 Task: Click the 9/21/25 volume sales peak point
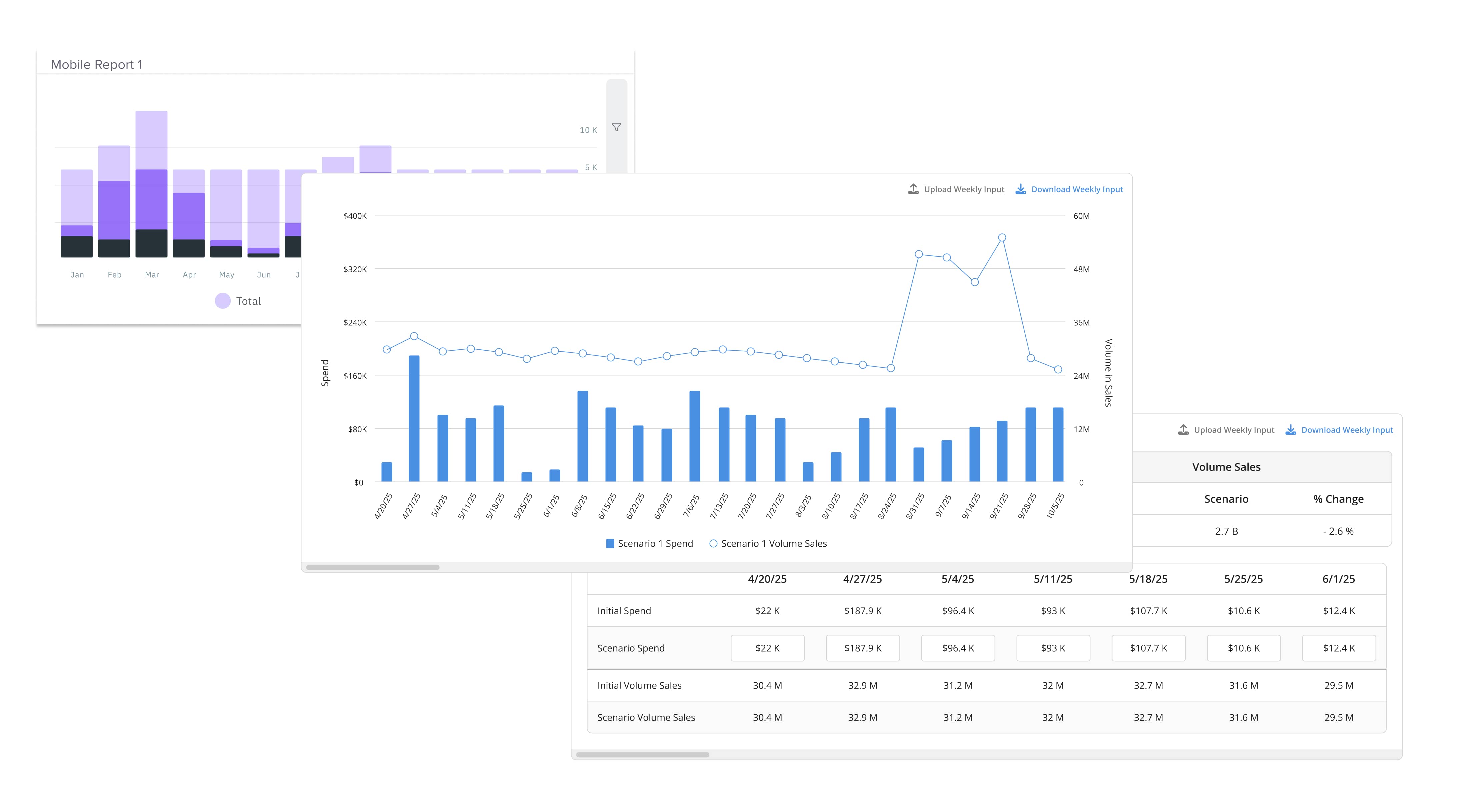coord(1002,238)
